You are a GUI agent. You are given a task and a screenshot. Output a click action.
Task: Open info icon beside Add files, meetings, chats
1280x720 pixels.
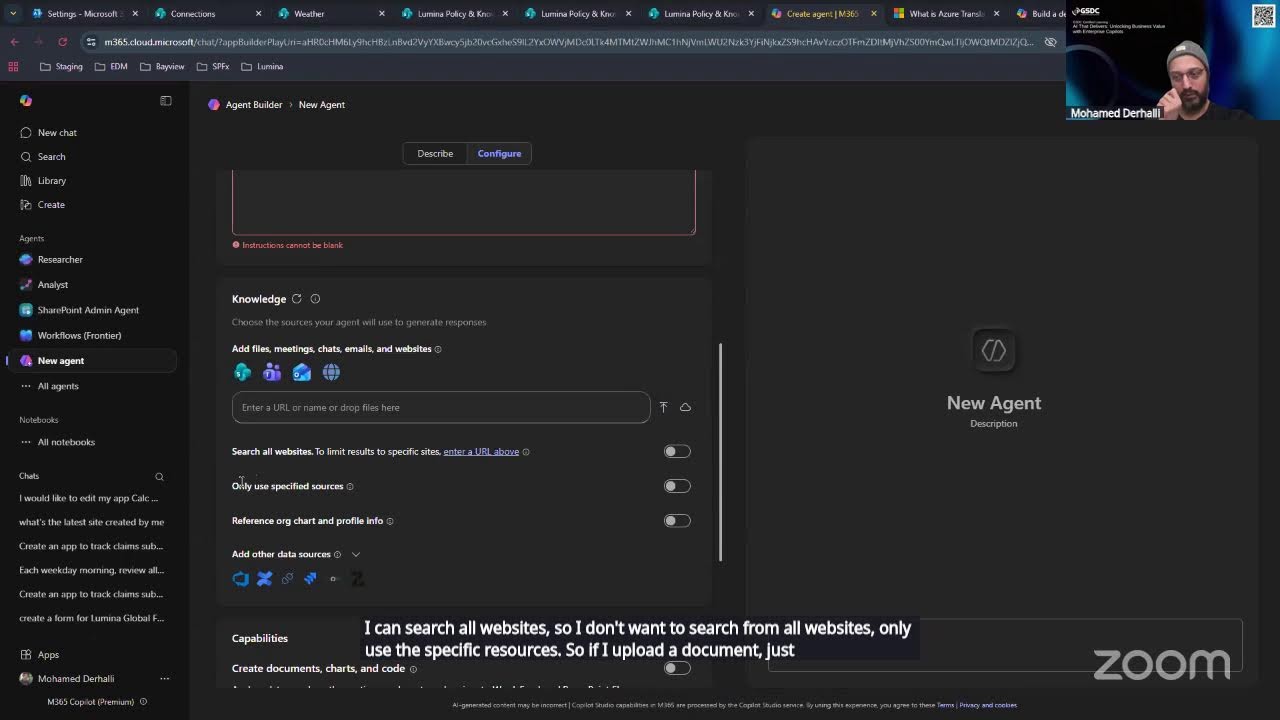coord(438,349)
